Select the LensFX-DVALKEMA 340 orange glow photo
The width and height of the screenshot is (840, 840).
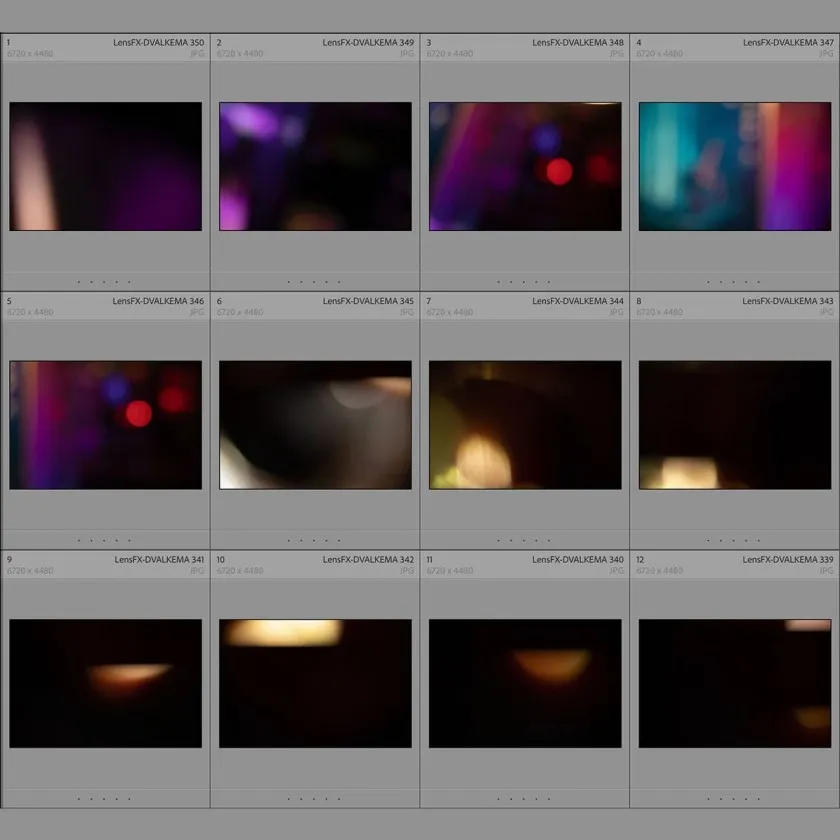coord(525,683)
